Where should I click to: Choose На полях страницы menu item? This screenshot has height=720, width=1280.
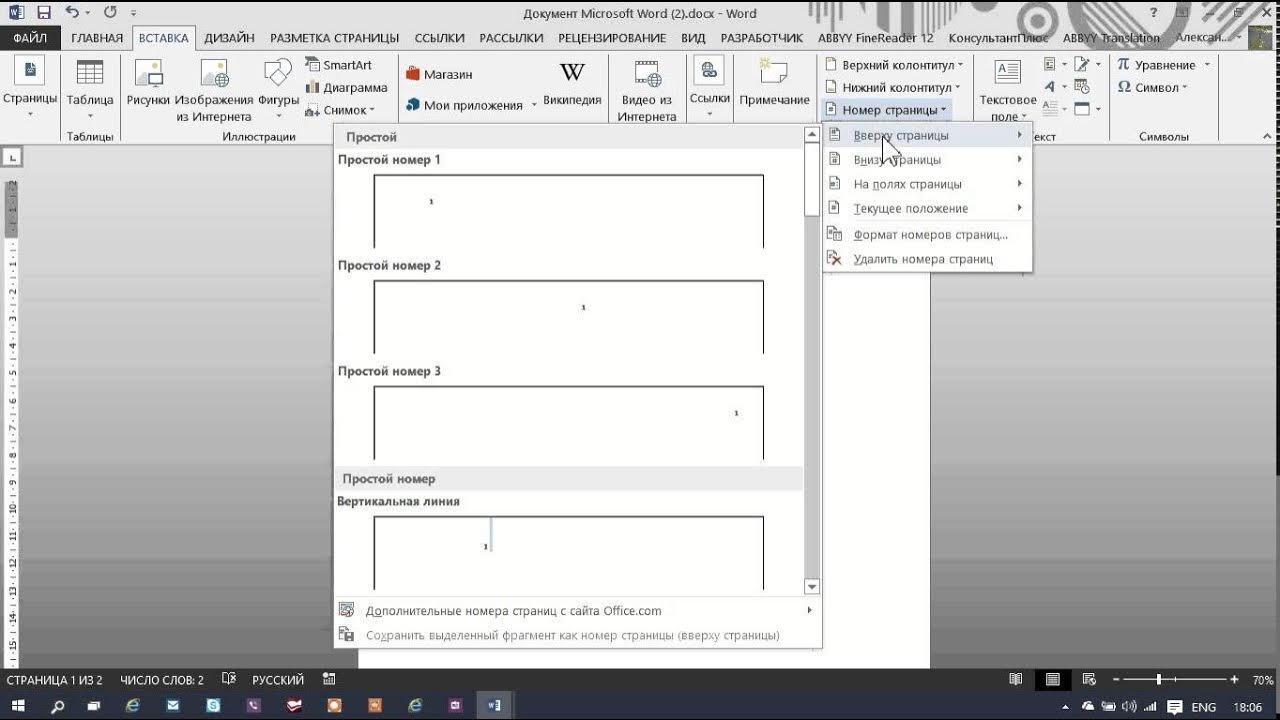click(927, 184)
